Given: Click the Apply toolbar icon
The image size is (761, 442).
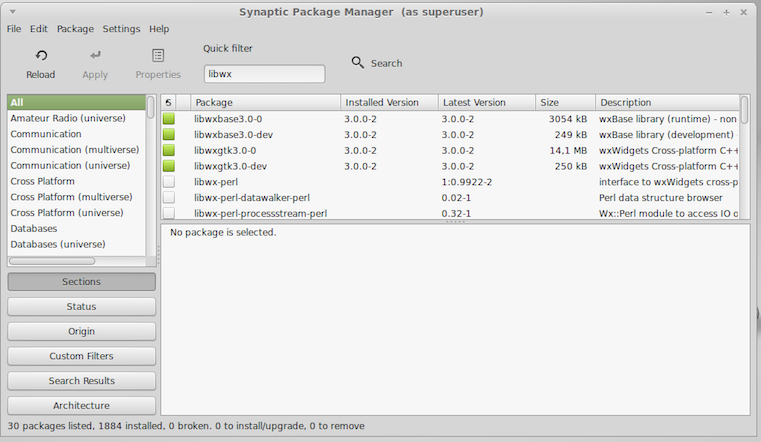Looking at the screenshot, I should 95,56.
